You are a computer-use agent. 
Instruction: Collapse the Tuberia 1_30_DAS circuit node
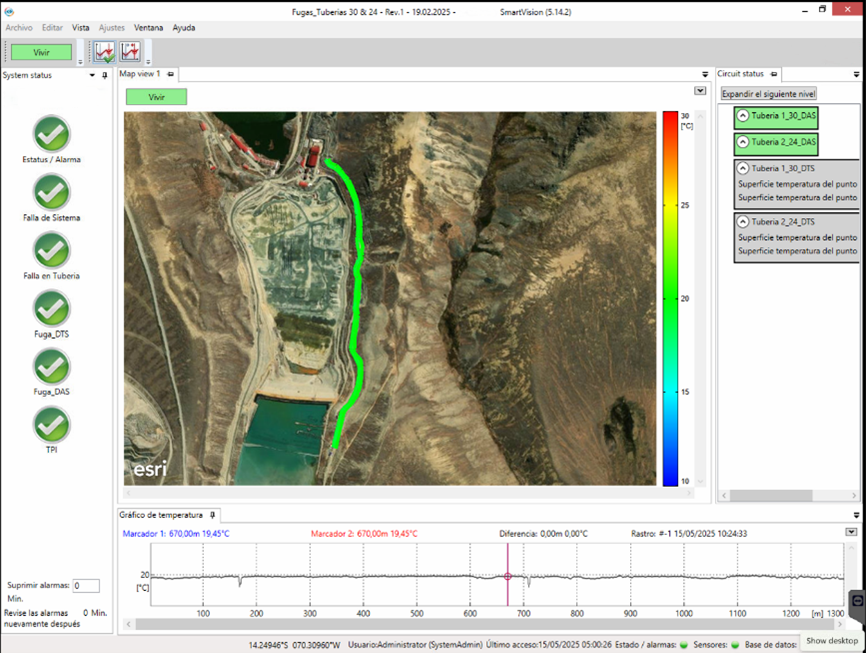click(743, 116)
